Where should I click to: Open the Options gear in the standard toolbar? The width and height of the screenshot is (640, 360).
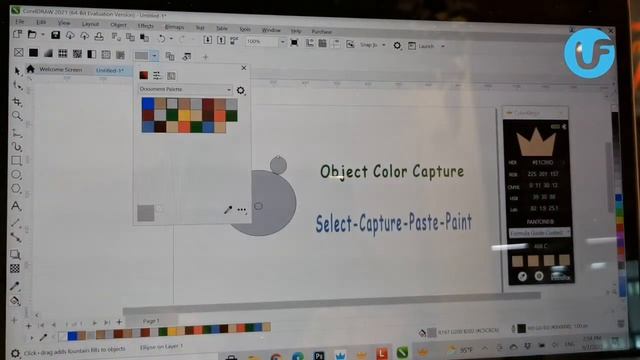397,46
